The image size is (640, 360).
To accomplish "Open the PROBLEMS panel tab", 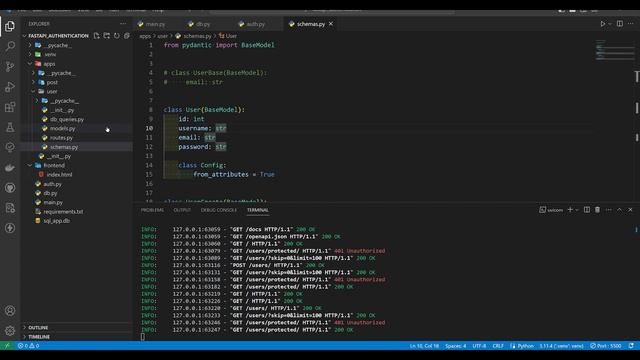I will click(152, 210).
